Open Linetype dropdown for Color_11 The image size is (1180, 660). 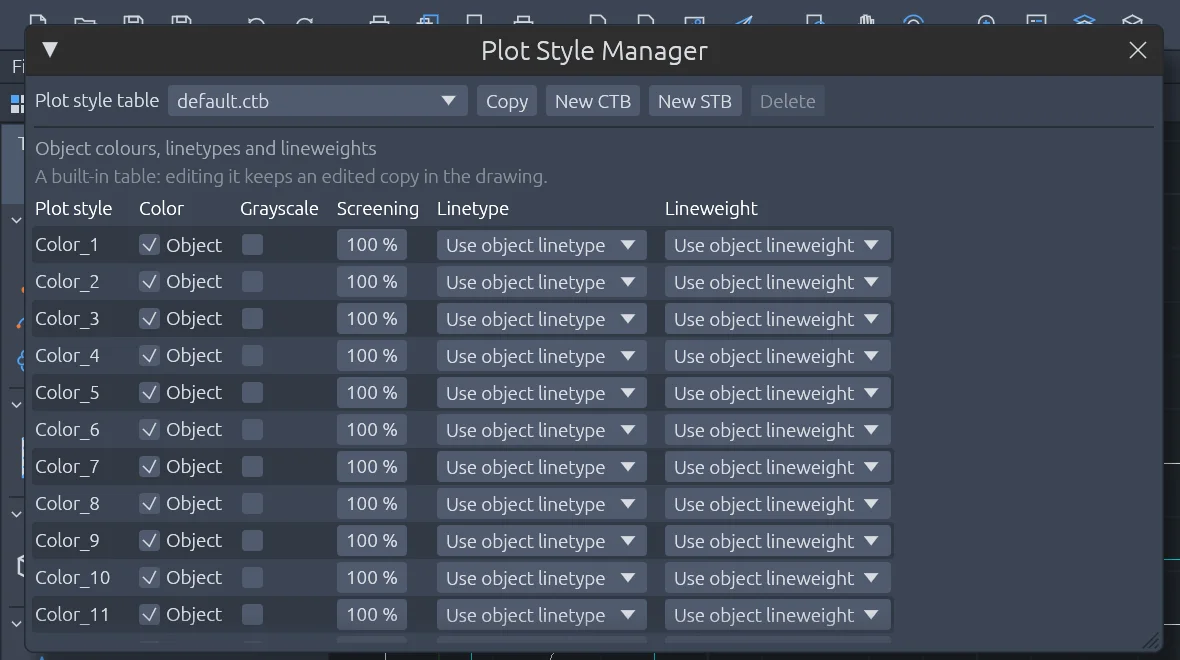coord(541,615)
